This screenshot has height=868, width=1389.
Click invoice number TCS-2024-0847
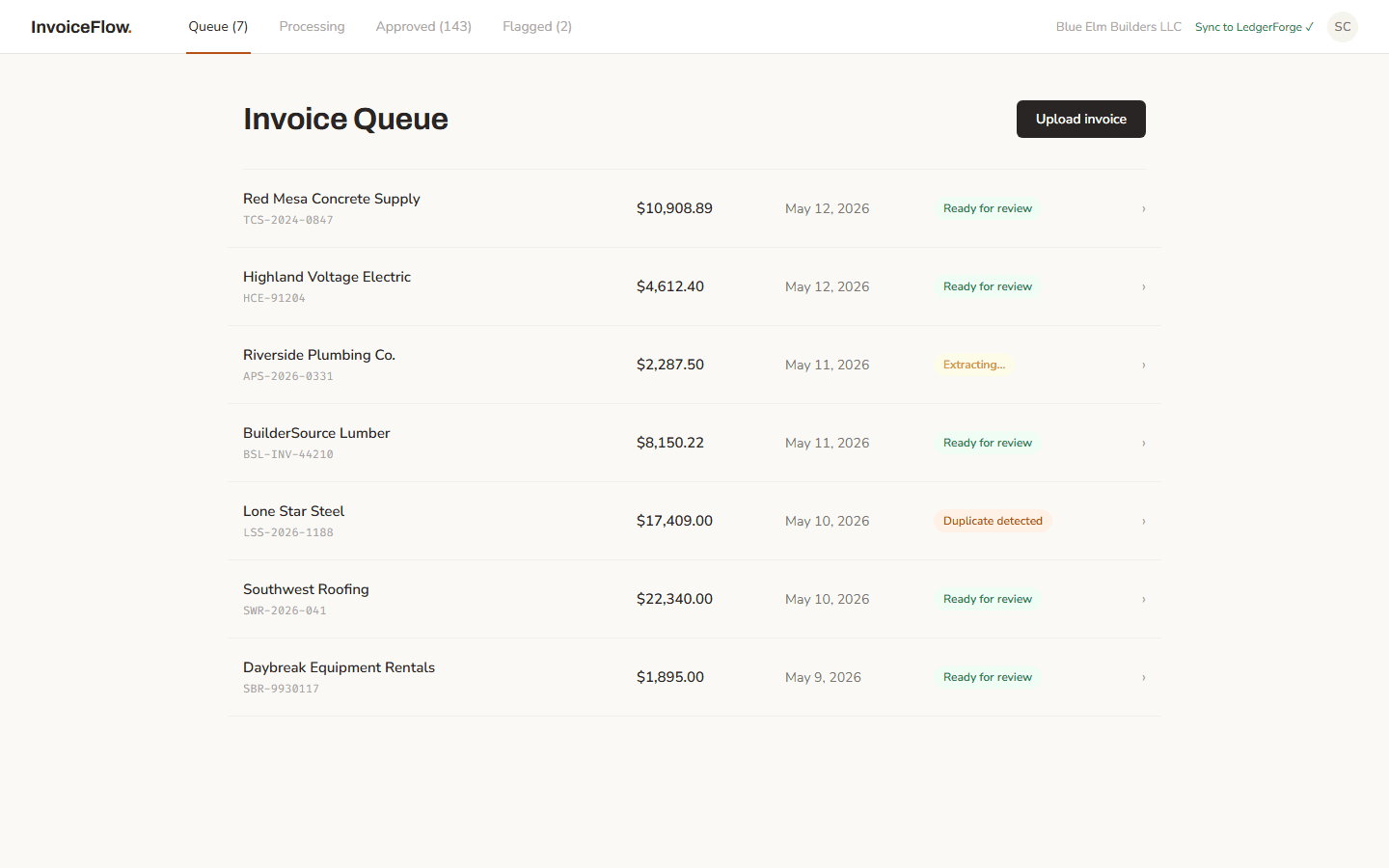(288, 220)
